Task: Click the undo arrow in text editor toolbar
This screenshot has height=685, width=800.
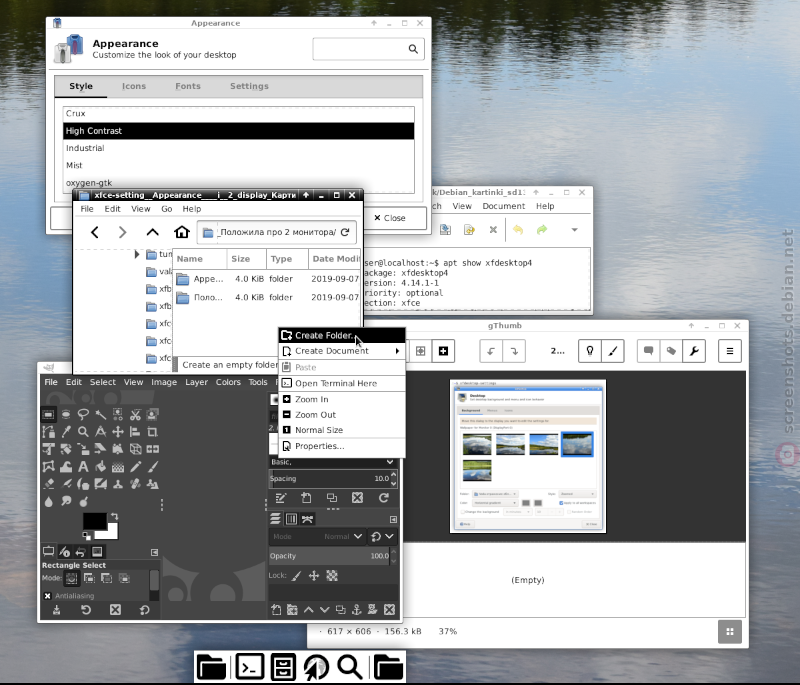Action: (518, 230)
